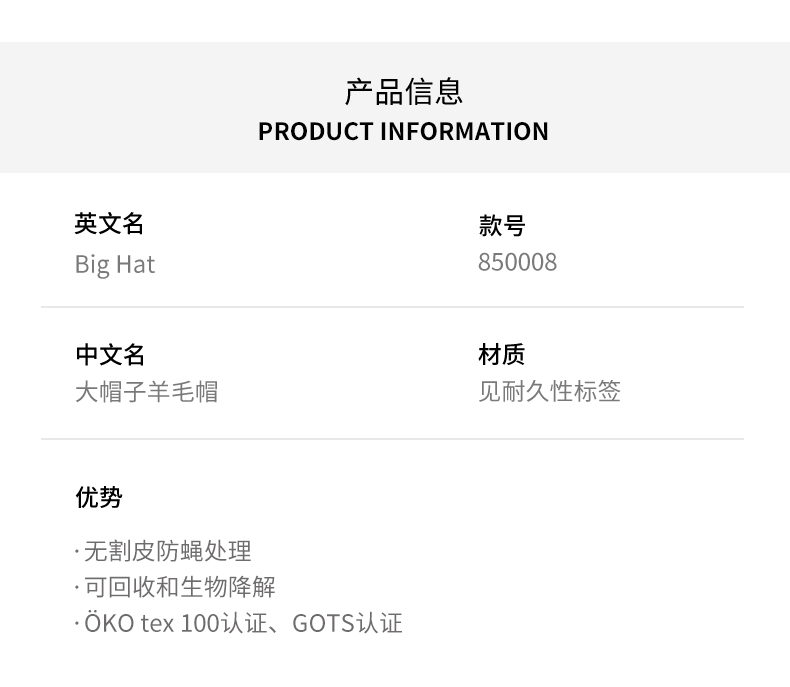Click the 产品信息 heading
The height and width of the screenshot is (687, 790).
click(403, 92)
